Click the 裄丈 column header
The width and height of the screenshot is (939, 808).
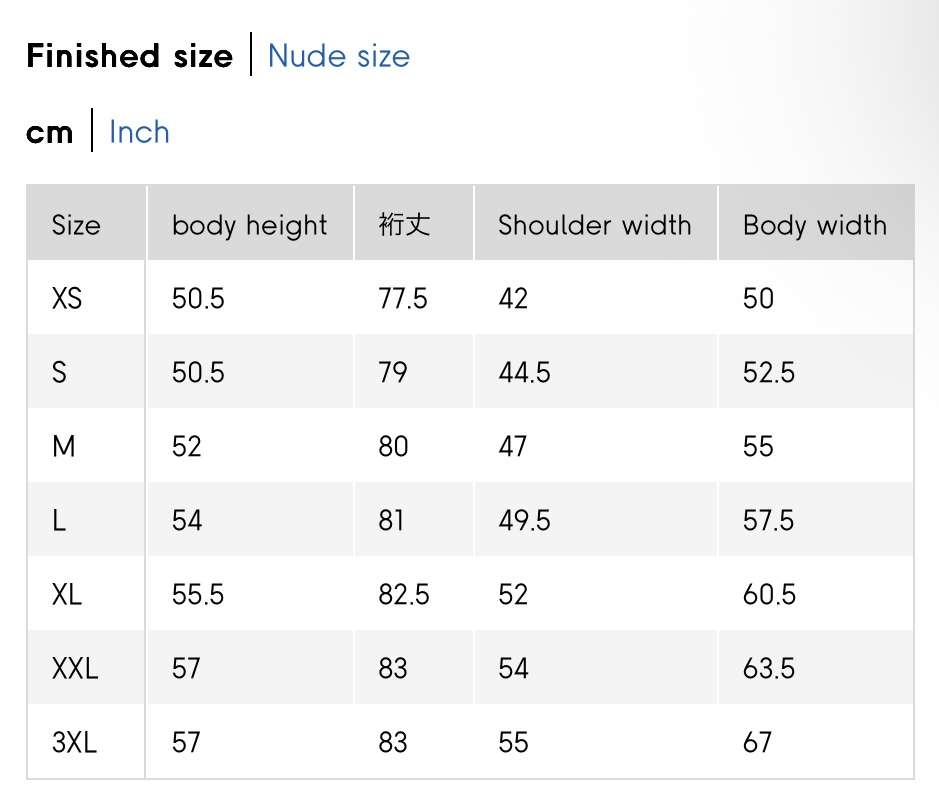point(404,225)
